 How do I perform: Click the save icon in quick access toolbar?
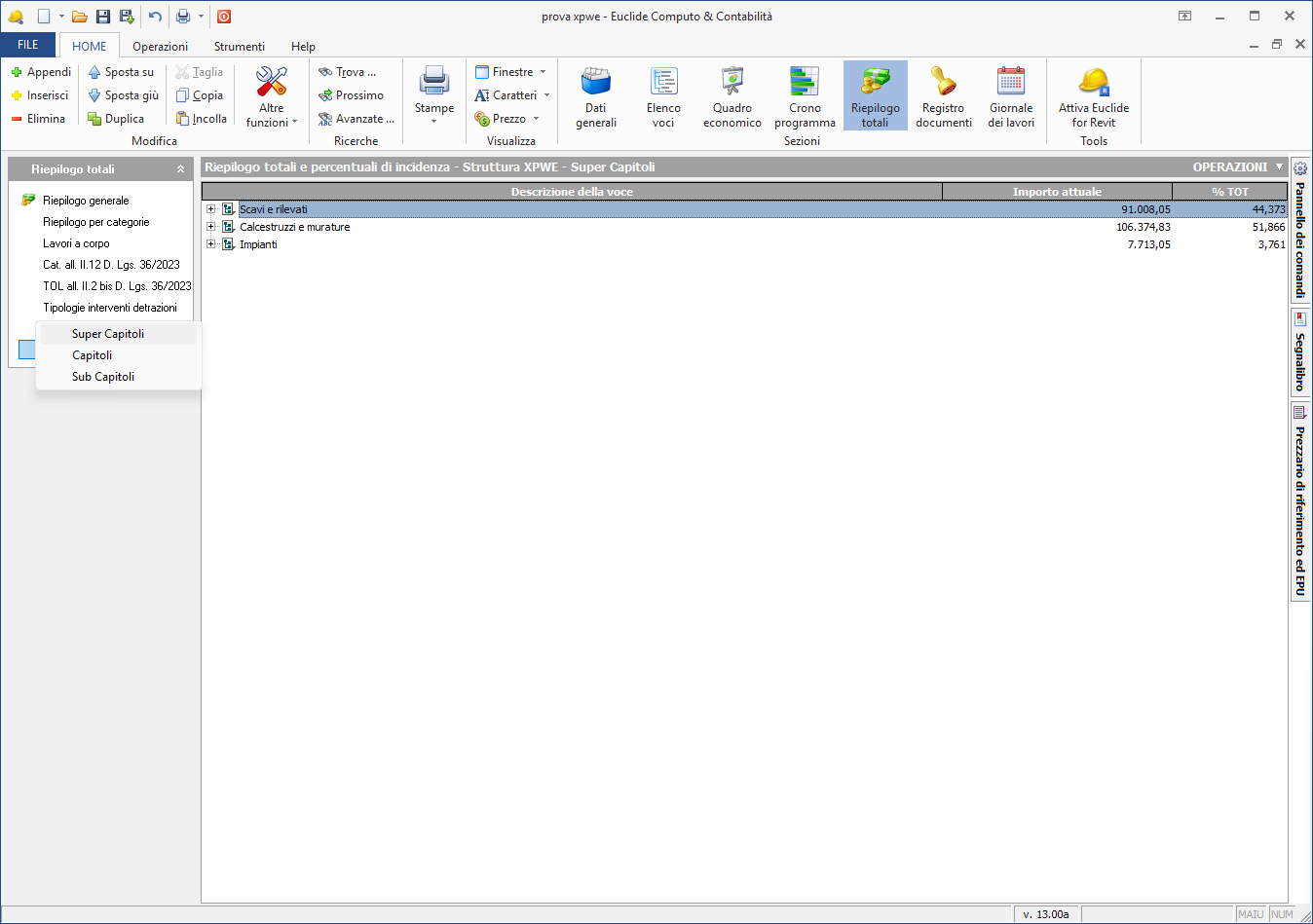point(103,17)
